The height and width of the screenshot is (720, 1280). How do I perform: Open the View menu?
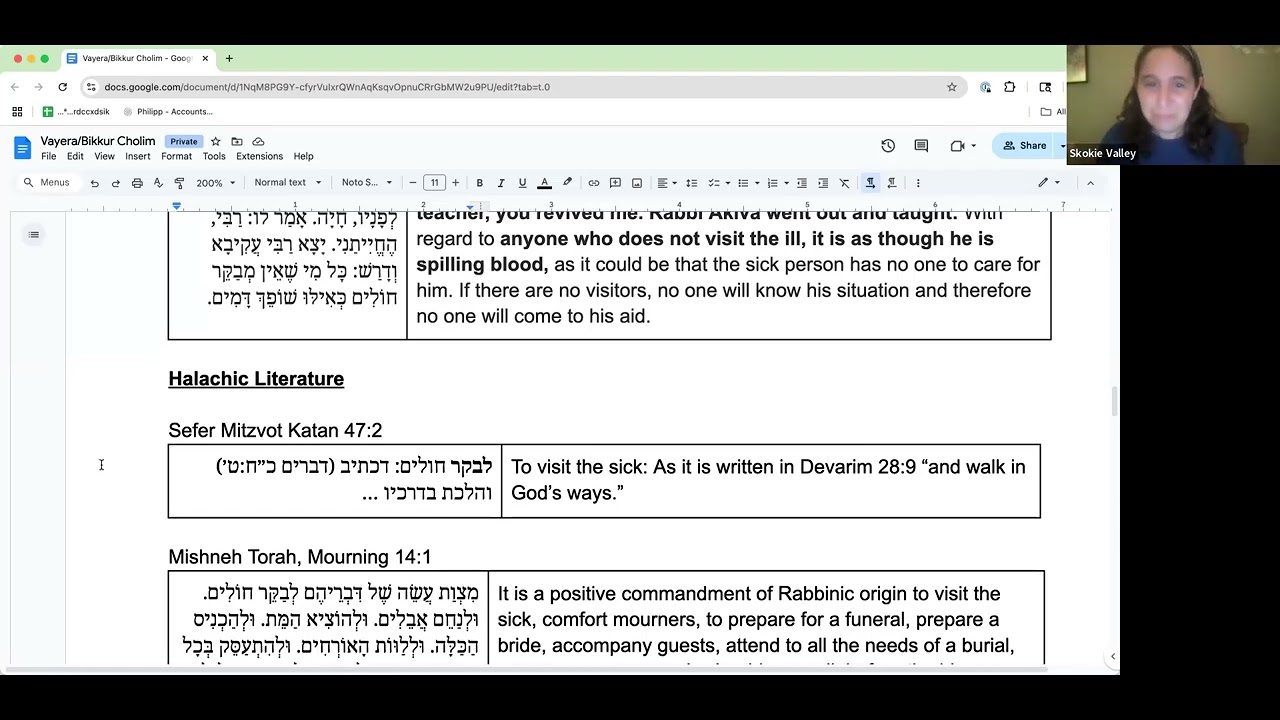point(104,157)
